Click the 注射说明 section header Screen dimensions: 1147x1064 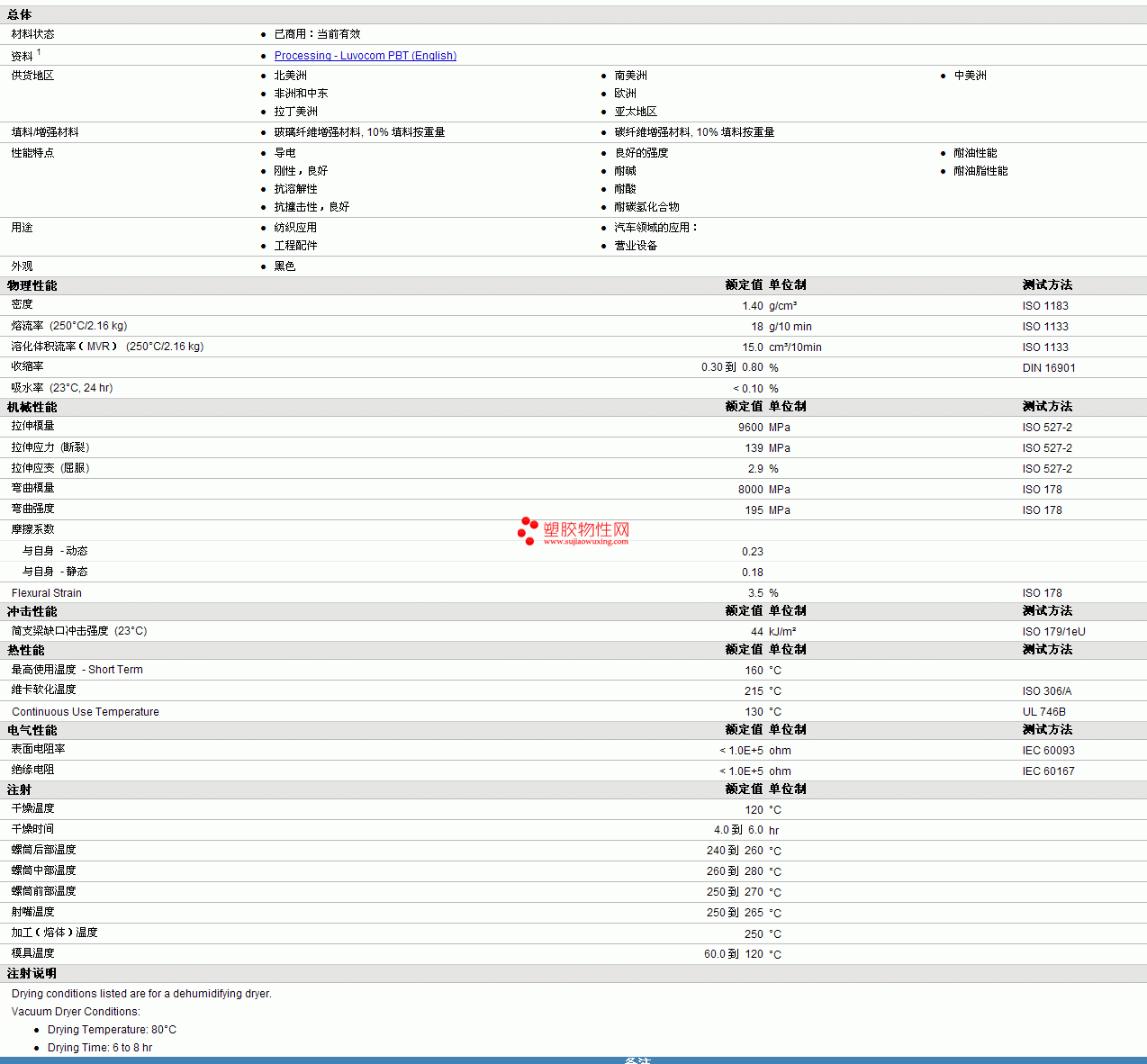coord(32,973)
